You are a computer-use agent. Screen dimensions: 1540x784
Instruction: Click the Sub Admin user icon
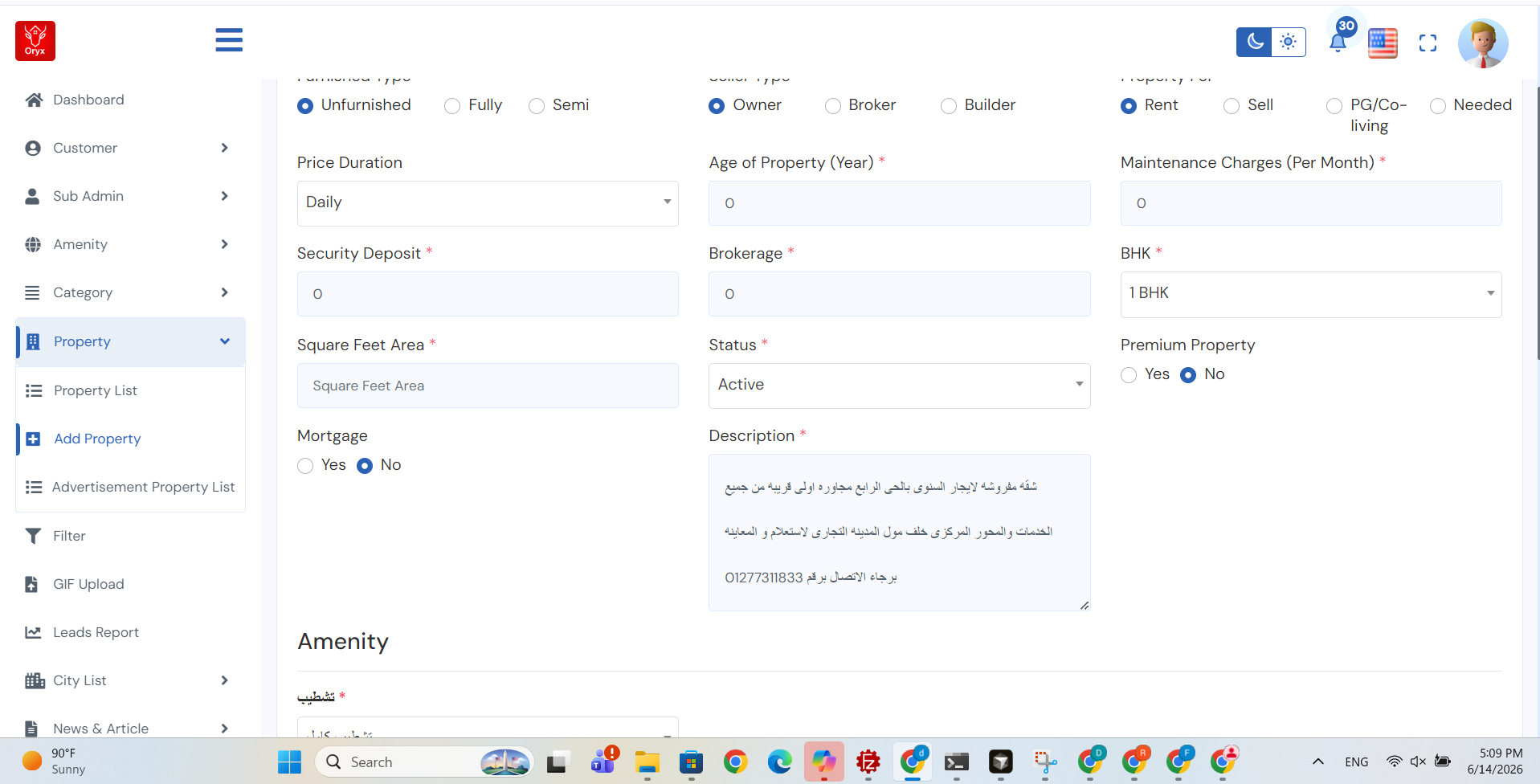click(32, 196)
